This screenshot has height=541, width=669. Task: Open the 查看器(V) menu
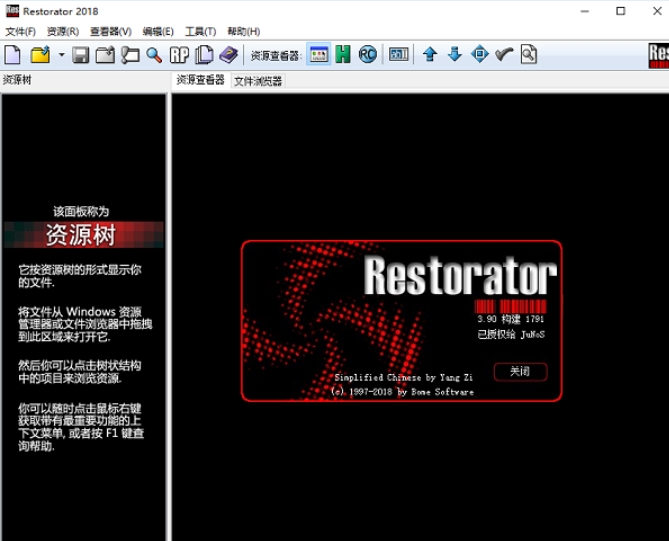click(x=111, y=32)
